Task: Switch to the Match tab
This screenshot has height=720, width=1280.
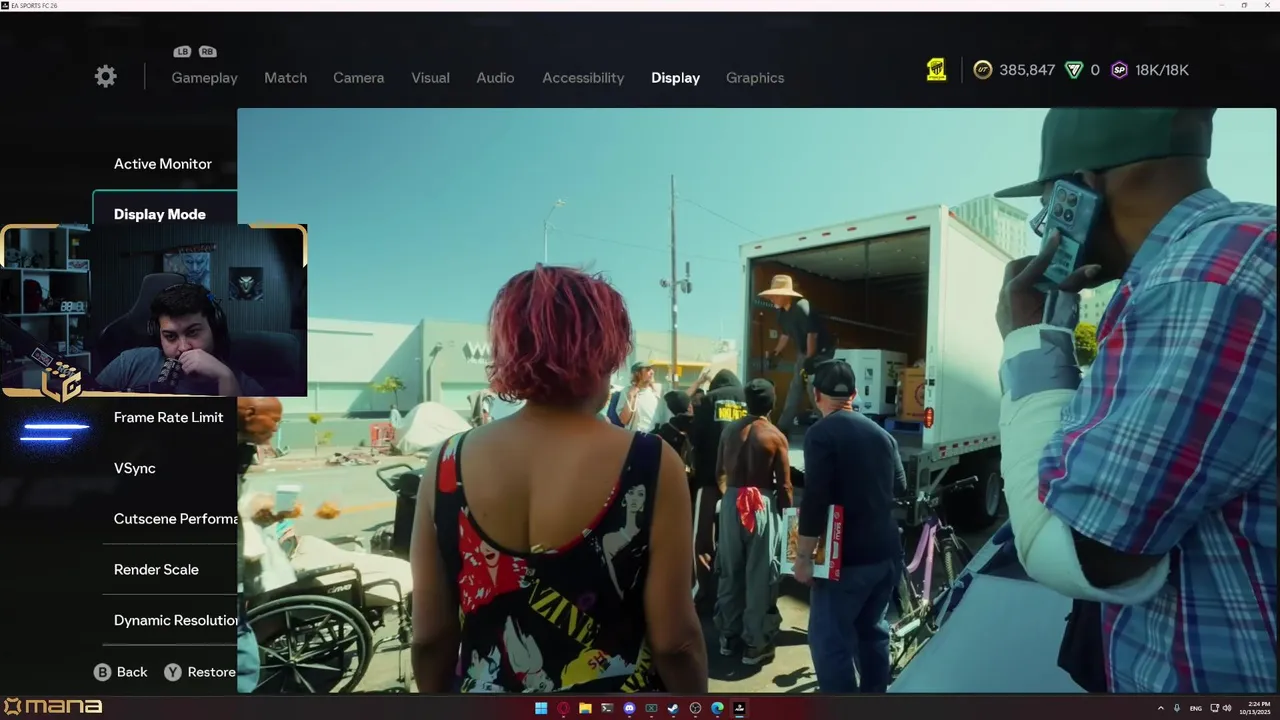Action: point(285,78)
